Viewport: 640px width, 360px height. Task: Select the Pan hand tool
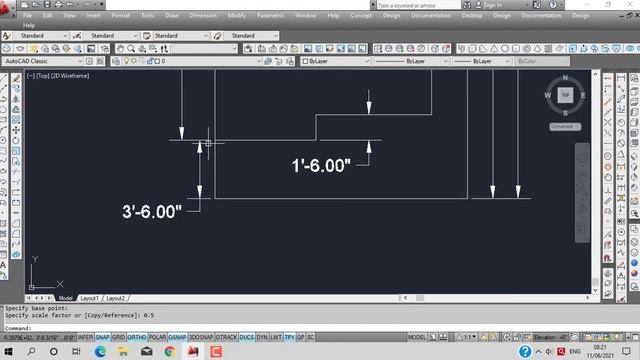point(120,49)
